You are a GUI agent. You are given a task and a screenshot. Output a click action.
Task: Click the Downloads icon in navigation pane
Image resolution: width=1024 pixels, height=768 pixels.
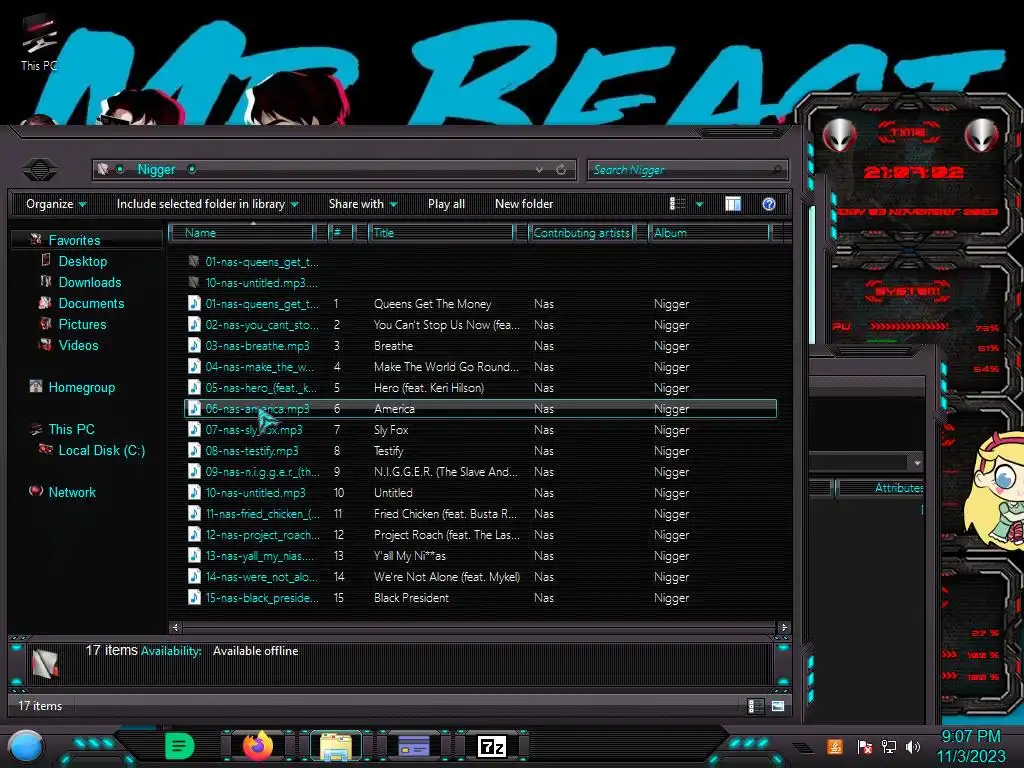click(x=46, y=281)
